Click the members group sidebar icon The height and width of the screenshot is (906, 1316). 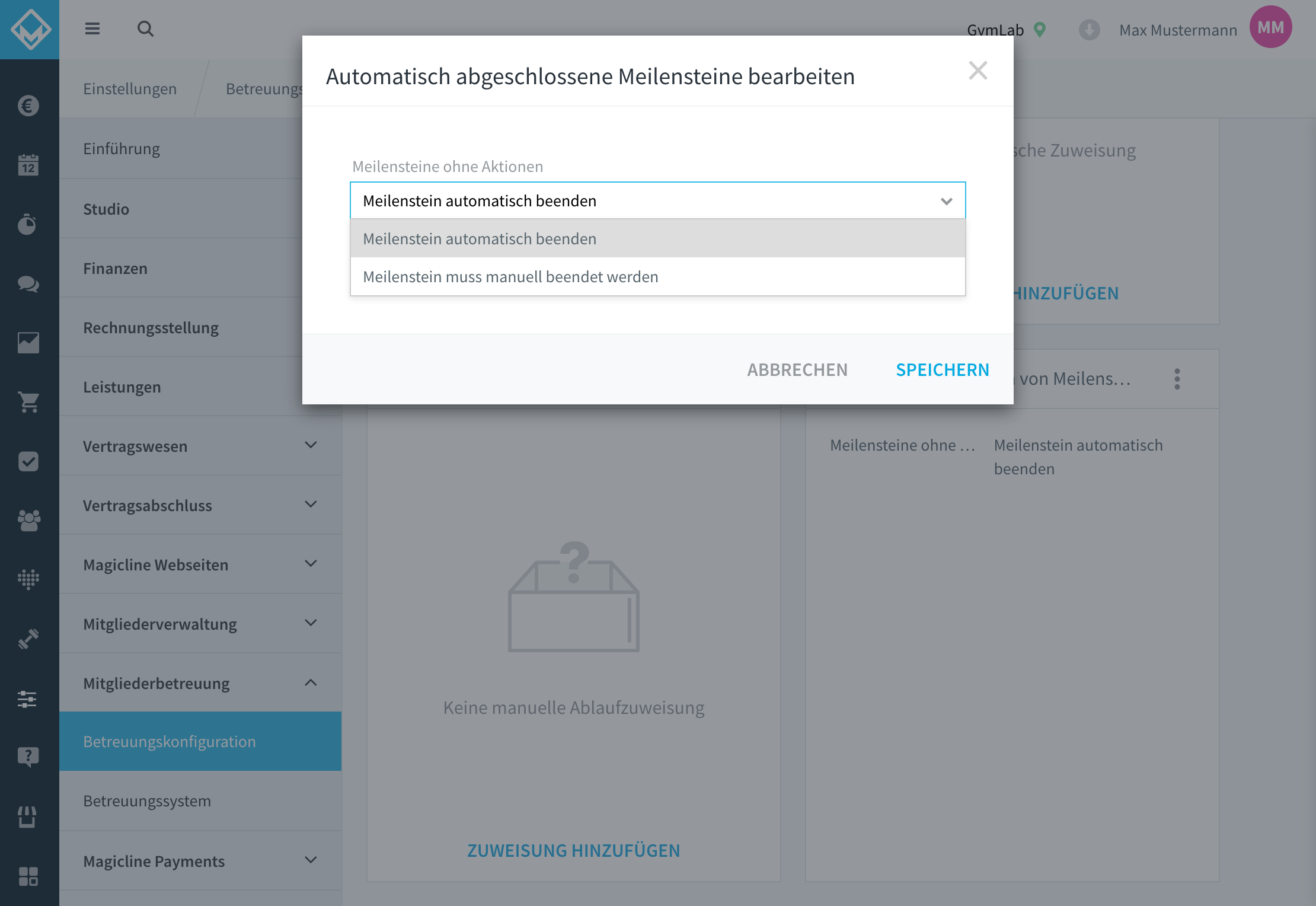pyautogui.click(x=28, y=521)
